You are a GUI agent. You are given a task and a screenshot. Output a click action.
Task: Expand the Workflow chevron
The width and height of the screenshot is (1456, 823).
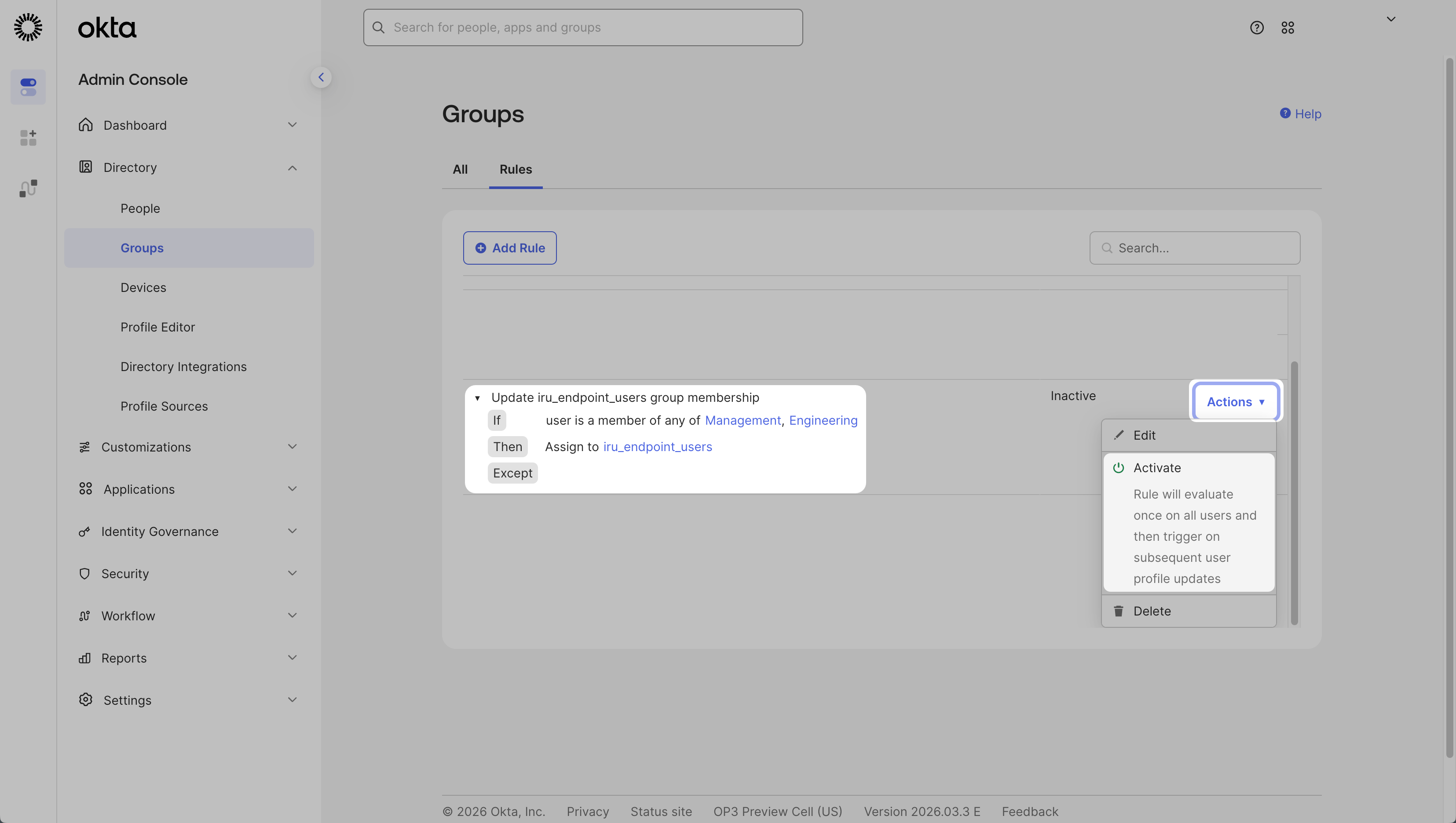(292, 615)
